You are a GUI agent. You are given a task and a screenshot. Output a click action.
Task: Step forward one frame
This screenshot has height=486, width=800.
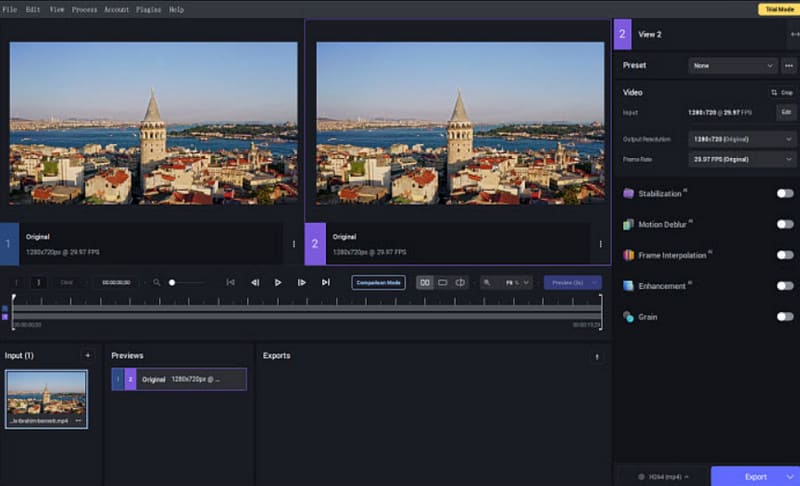[x=302, y=283]
